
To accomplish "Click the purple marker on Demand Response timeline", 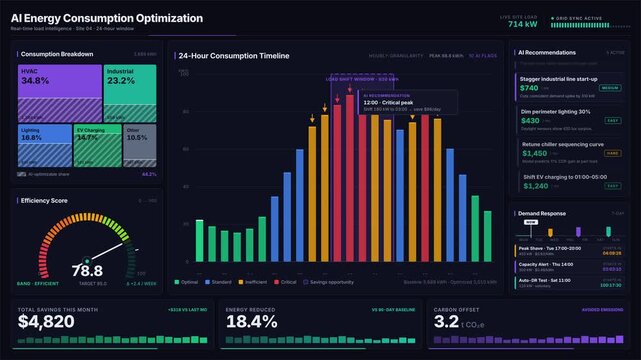I will point(578,232).
